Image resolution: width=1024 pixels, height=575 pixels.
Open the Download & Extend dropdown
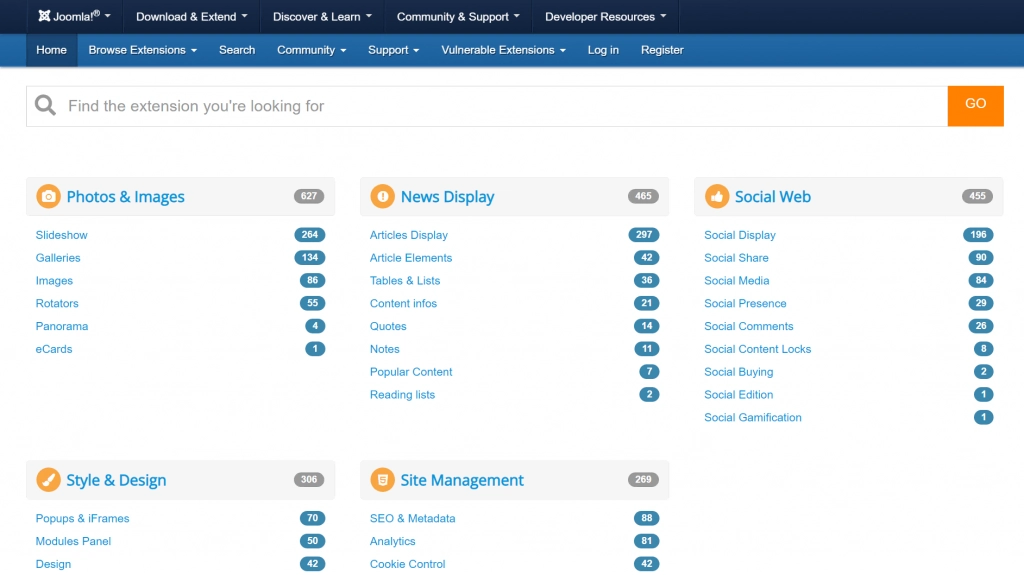(191, 17)
